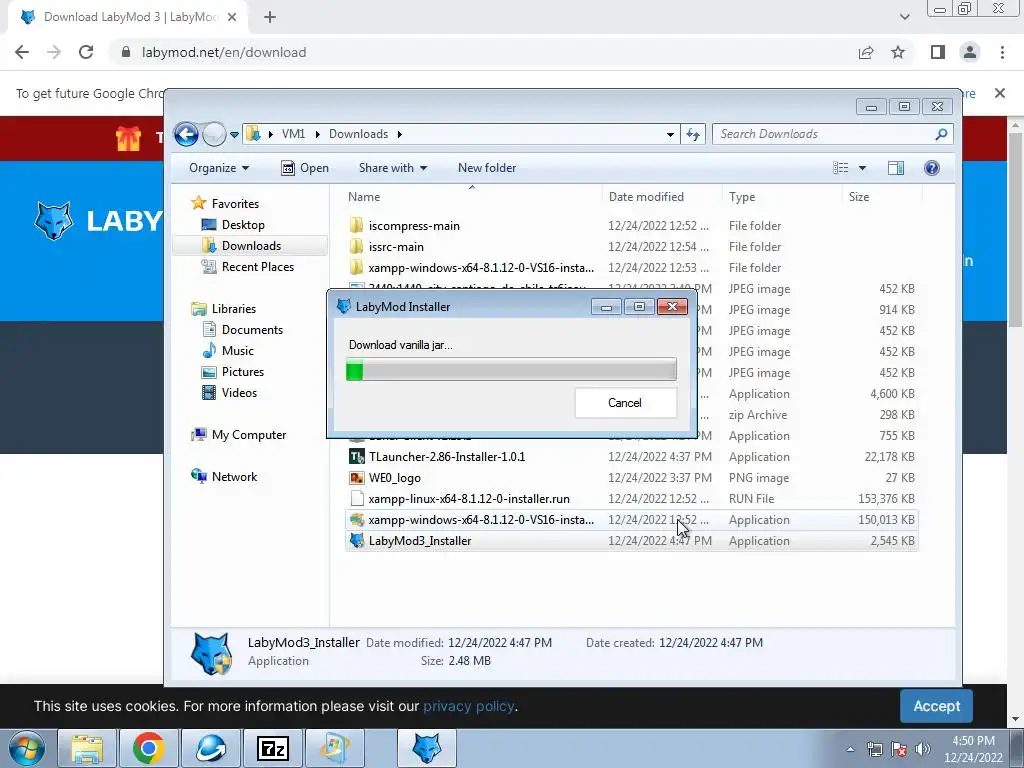Open Documents library
The width and height of the screenshot is (1024, 768).
click(x=242, y=330)
